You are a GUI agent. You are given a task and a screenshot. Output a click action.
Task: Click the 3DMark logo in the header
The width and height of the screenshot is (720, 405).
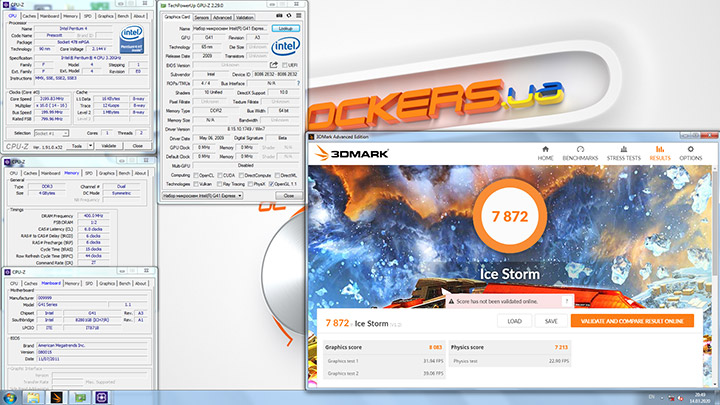point(352,153)
